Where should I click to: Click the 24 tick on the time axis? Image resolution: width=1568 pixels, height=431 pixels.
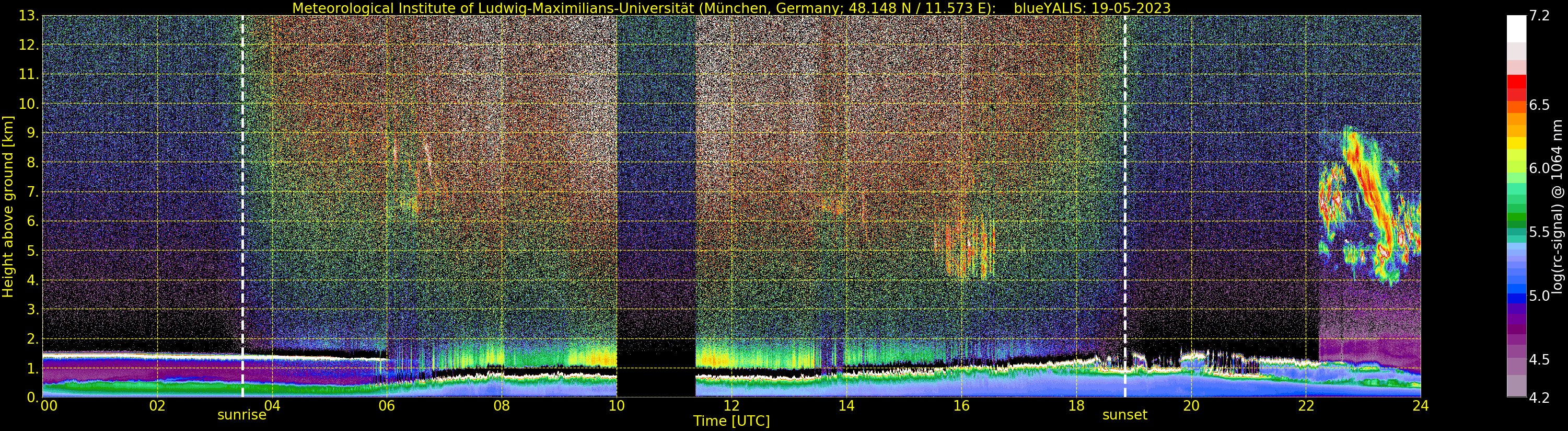pos(1421,406)
